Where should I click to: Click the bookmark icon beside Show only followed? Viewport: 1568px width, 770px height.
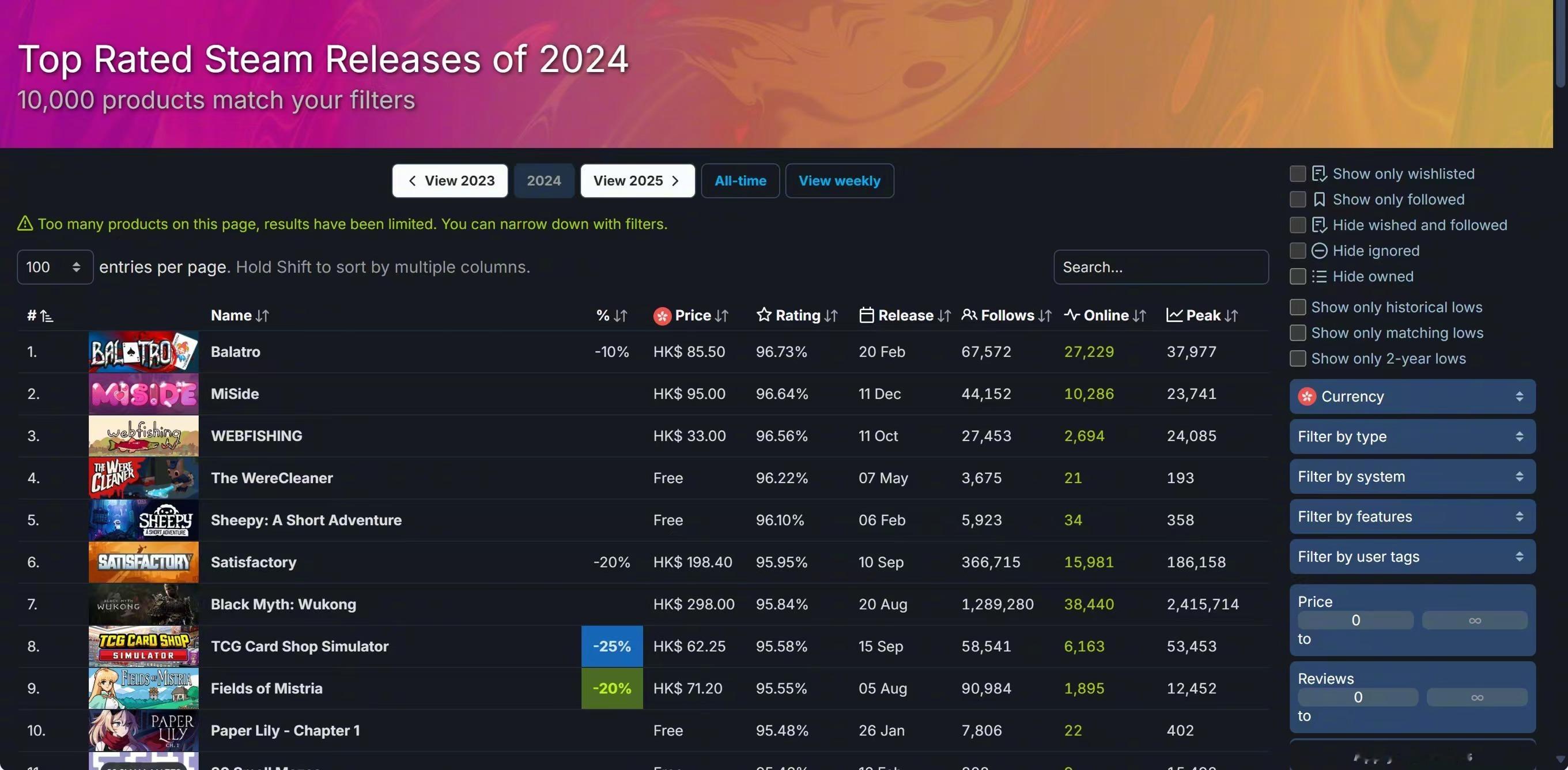[1319, 199]
